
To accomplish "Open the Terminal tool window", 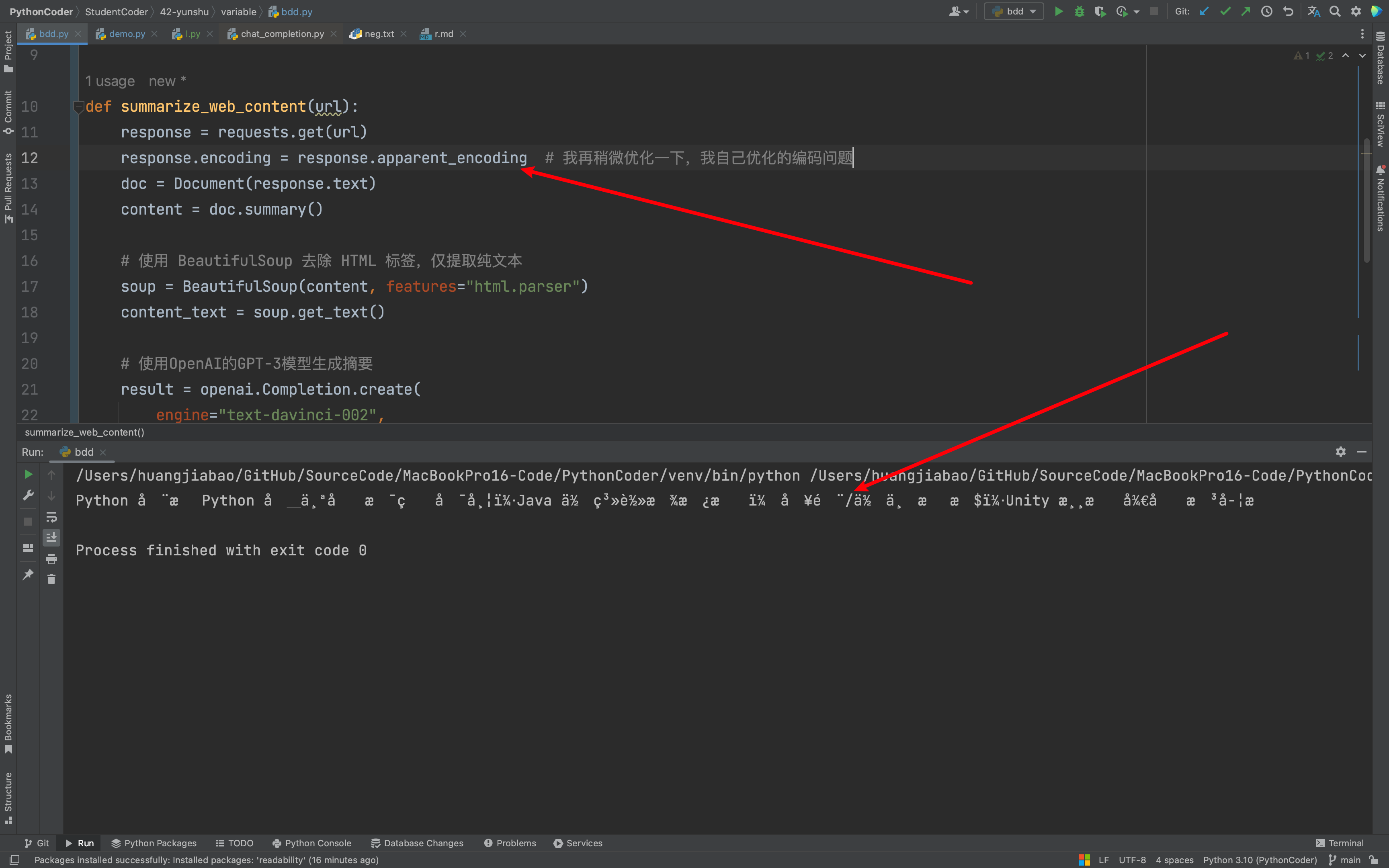I will [1339, 843].
